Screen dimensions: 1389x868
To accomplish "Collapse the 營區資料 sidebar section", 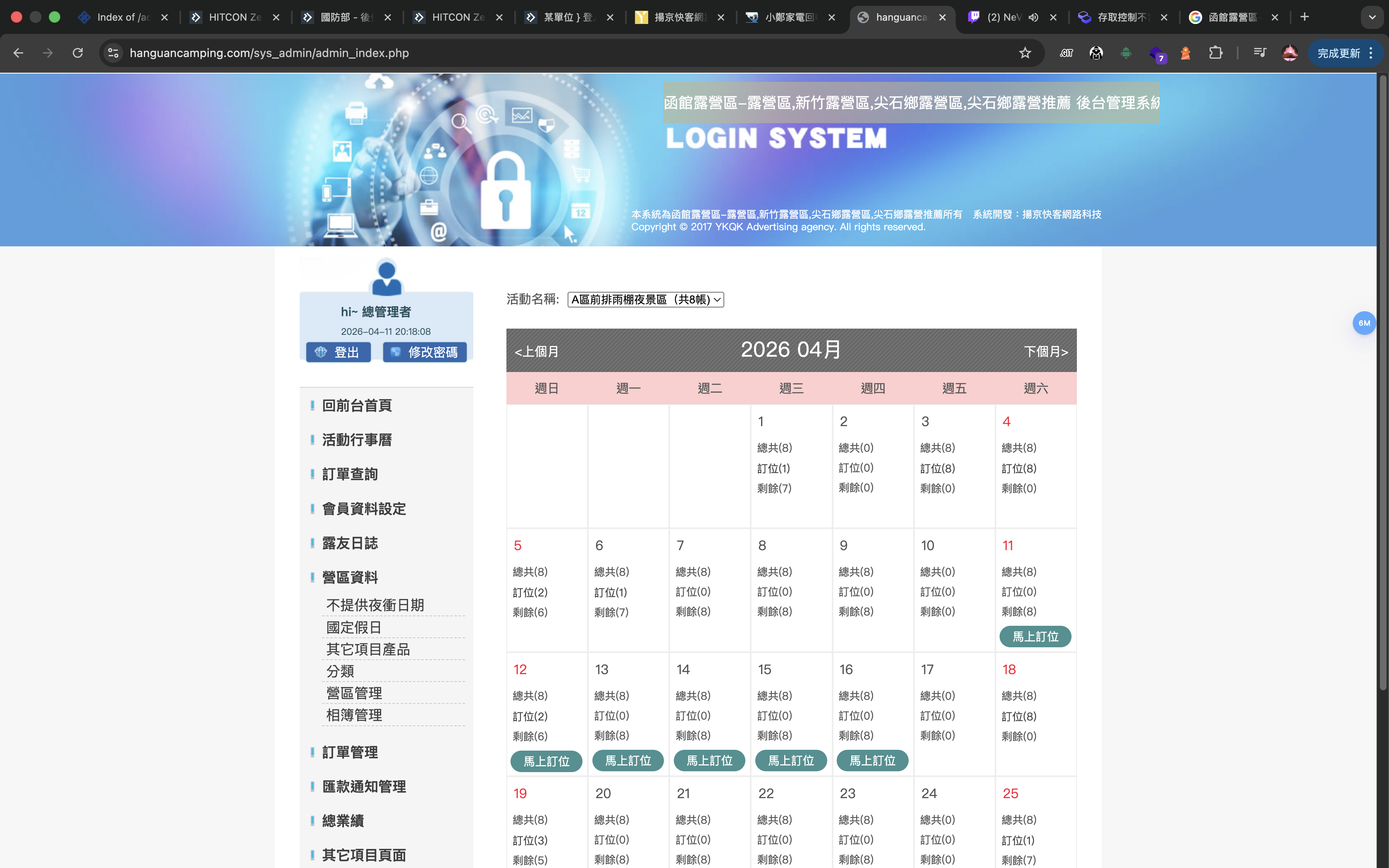I will 350,577.
